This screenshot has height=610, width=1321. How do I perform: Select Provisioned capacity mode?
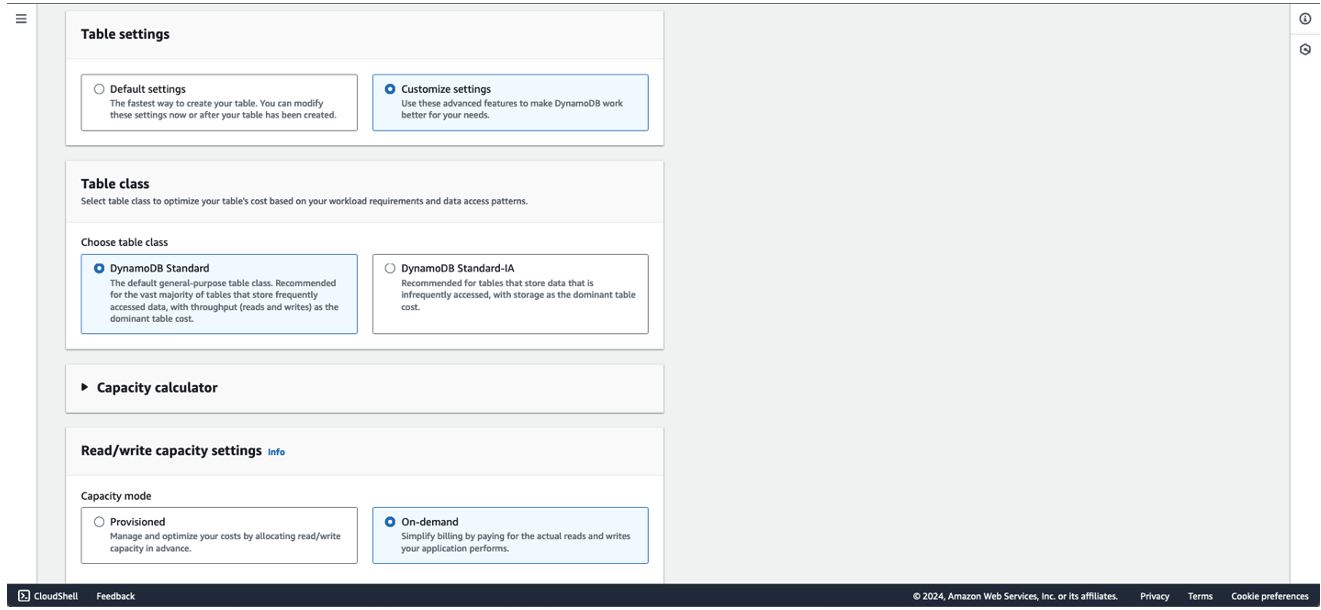[x=99, y=522]
